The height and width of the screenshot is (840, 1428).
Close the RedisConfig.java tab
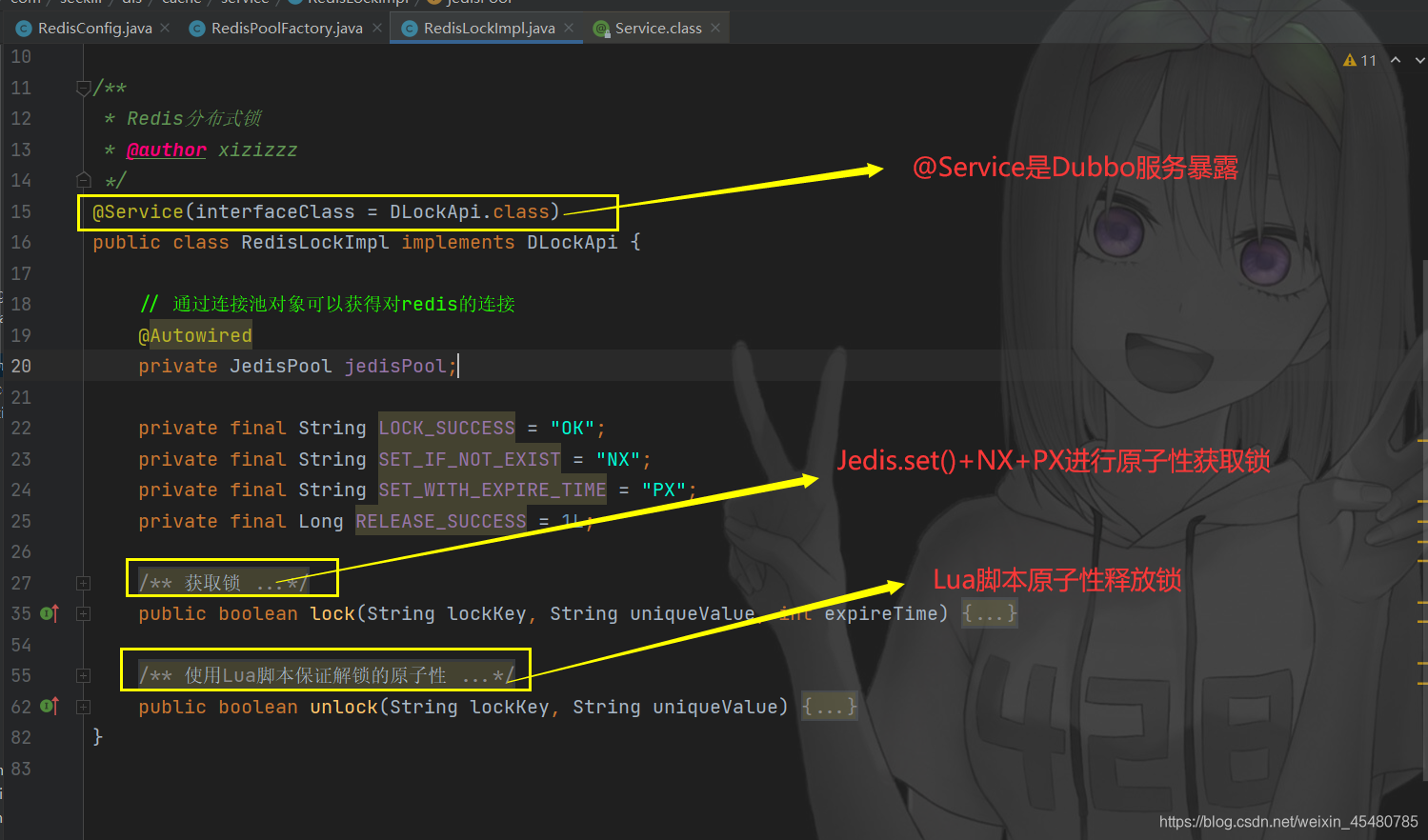coord(165,29)
